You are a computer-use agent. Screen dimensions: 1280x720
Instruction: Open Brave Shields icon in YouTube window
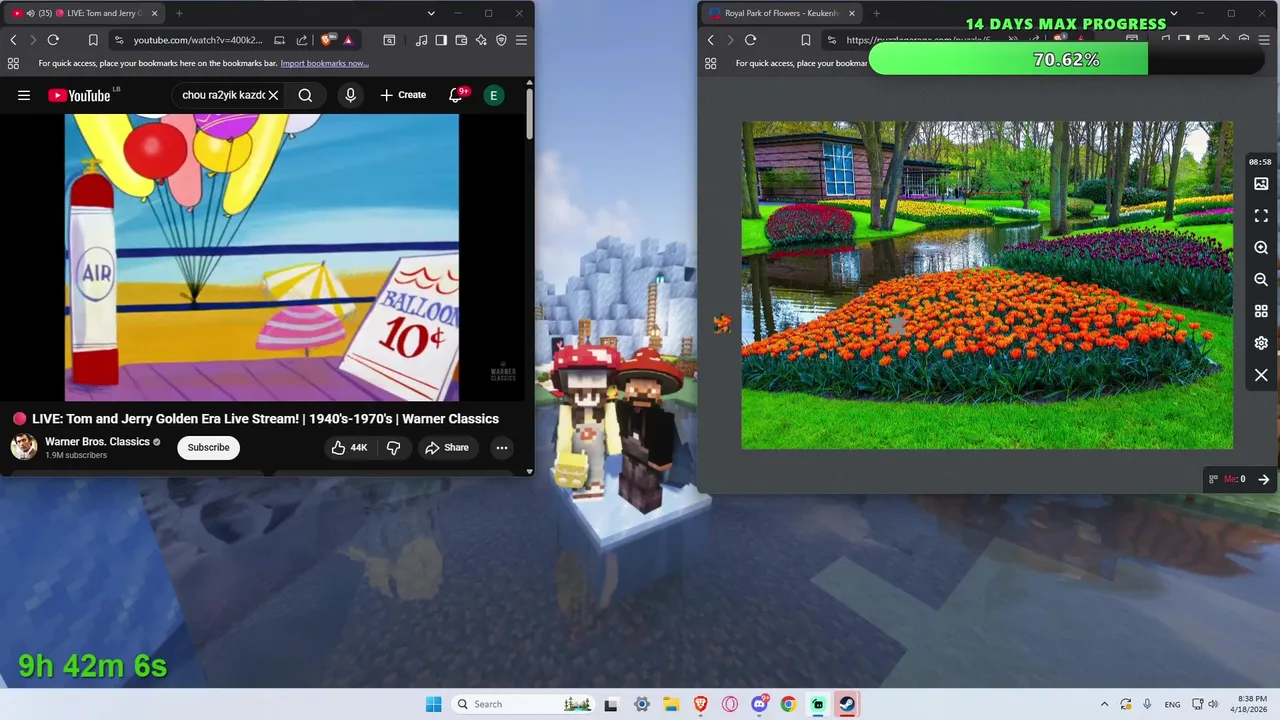[x=328, y=40]
